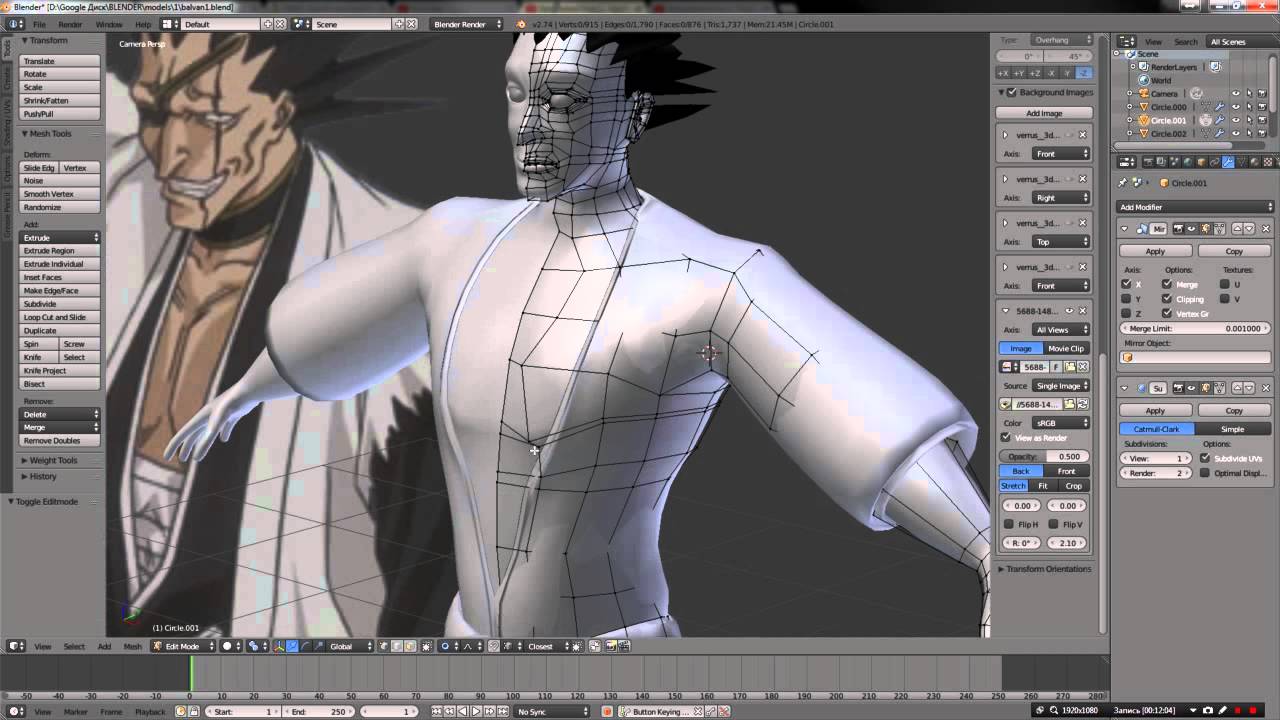Toggle the 3D manipulator widget icon
Screen dimensions: 1280x720
pyautogui.click(x=279, y=646)
